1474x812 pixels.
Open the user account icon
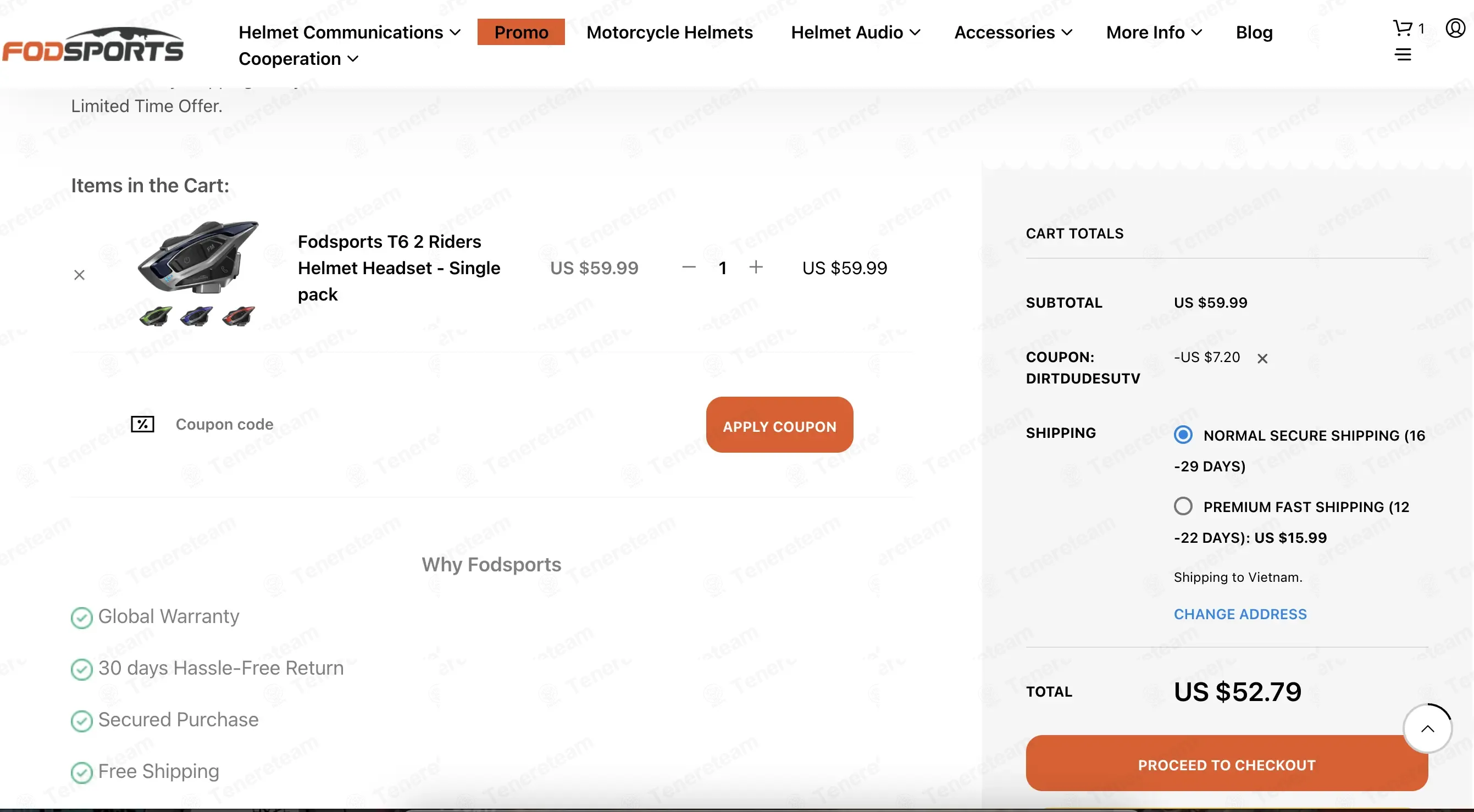click(x=1456, y=27)
